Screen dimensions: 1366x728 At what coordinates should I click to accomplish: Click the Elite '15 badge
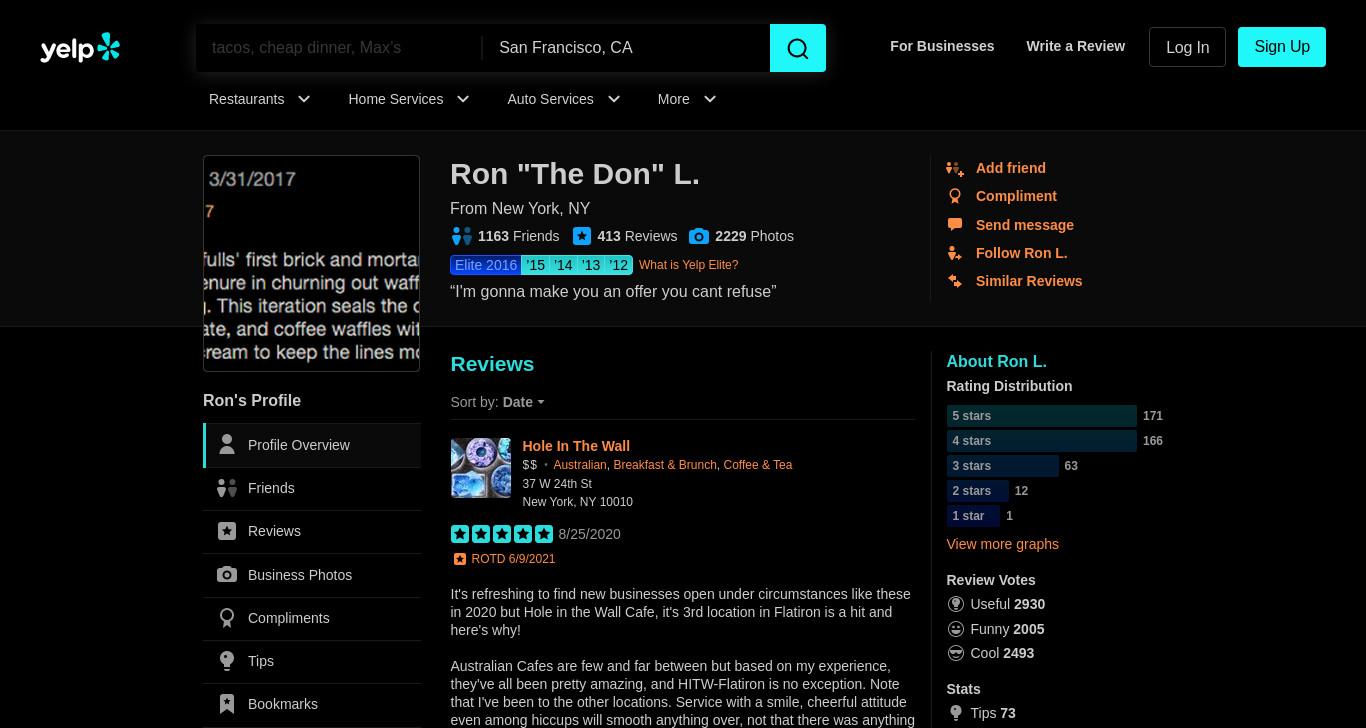pyautogui.click(x=536, y=265)
